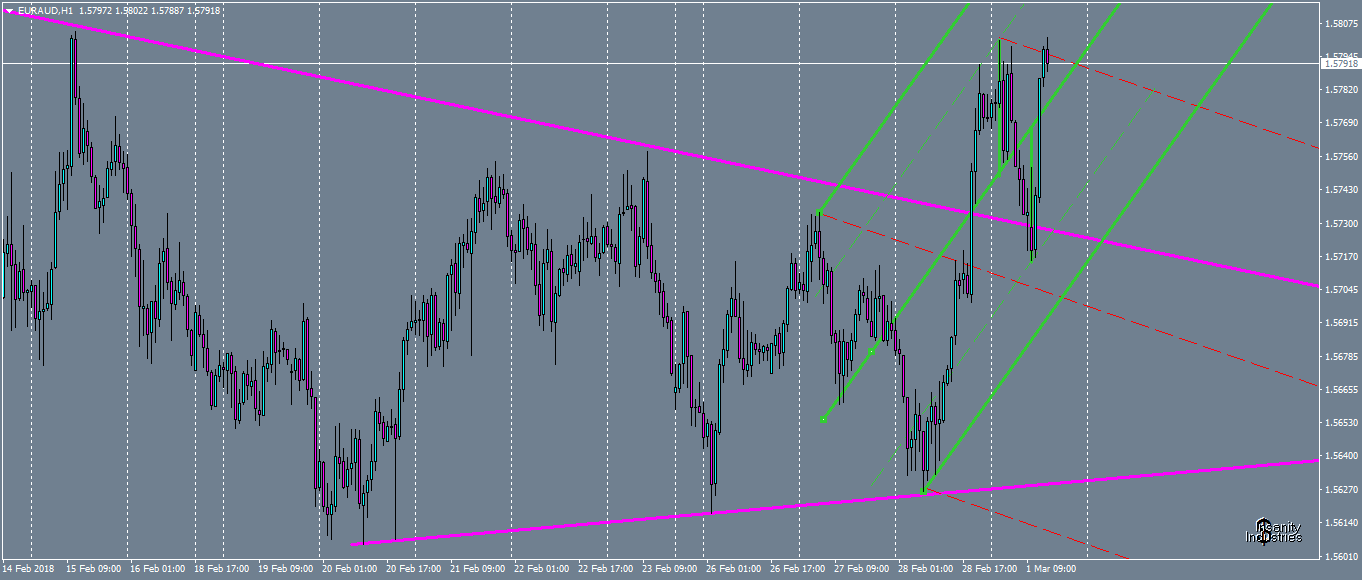Collapse the chart info via the triangle icon
The image size is (1362, 580).
pyautogui.click(x=9, y=10)
